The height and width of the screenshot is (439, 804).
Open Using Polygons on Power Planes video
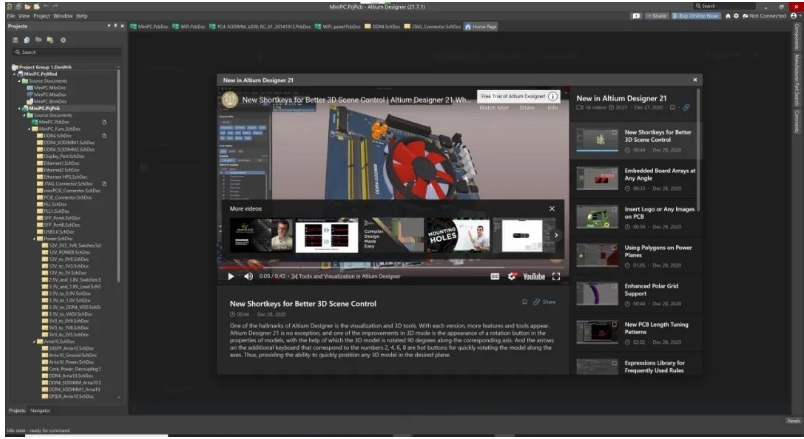(x=636, y=256)
